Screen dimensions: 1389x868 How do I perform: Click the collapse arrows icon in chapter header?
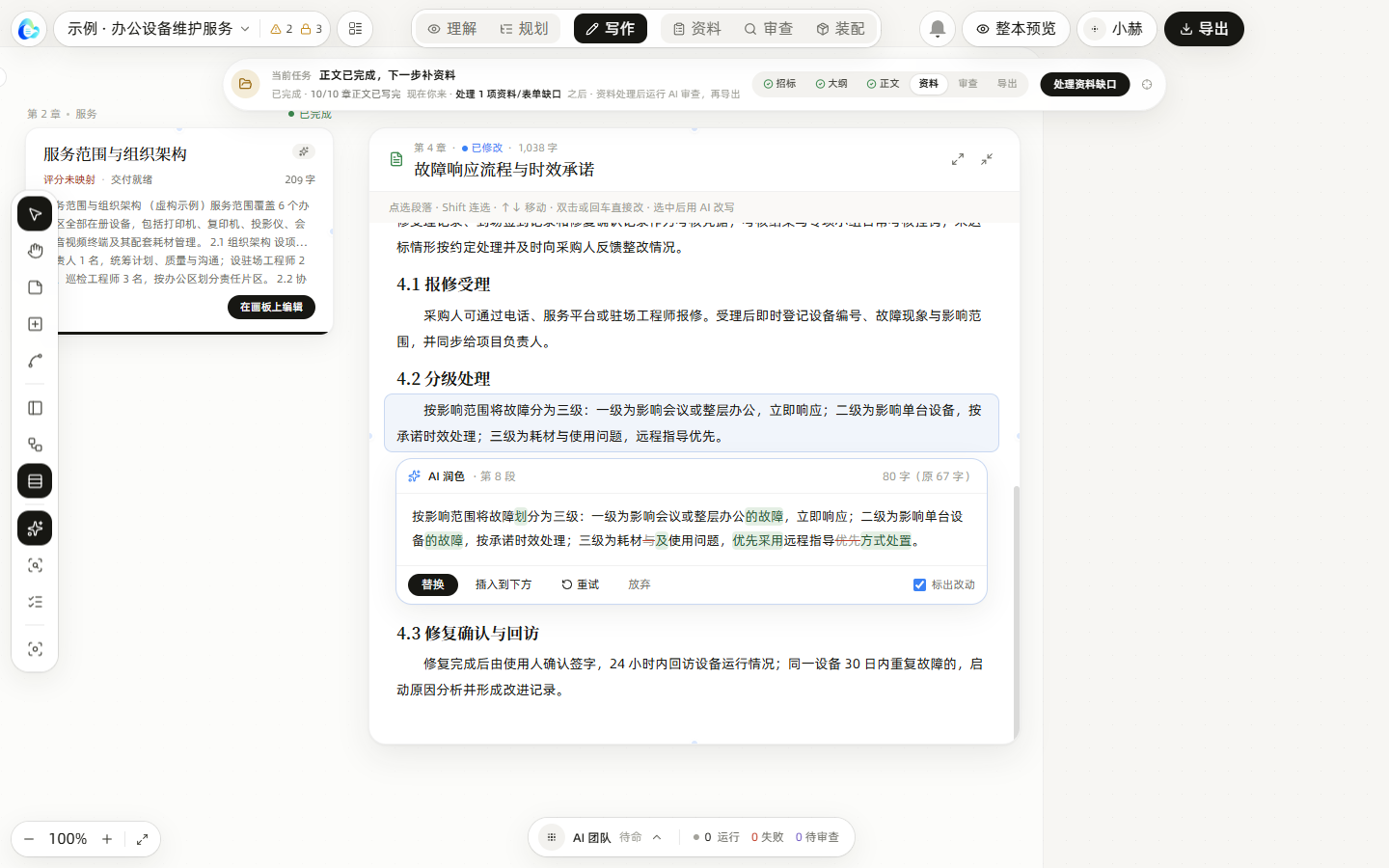coord(987,159)
